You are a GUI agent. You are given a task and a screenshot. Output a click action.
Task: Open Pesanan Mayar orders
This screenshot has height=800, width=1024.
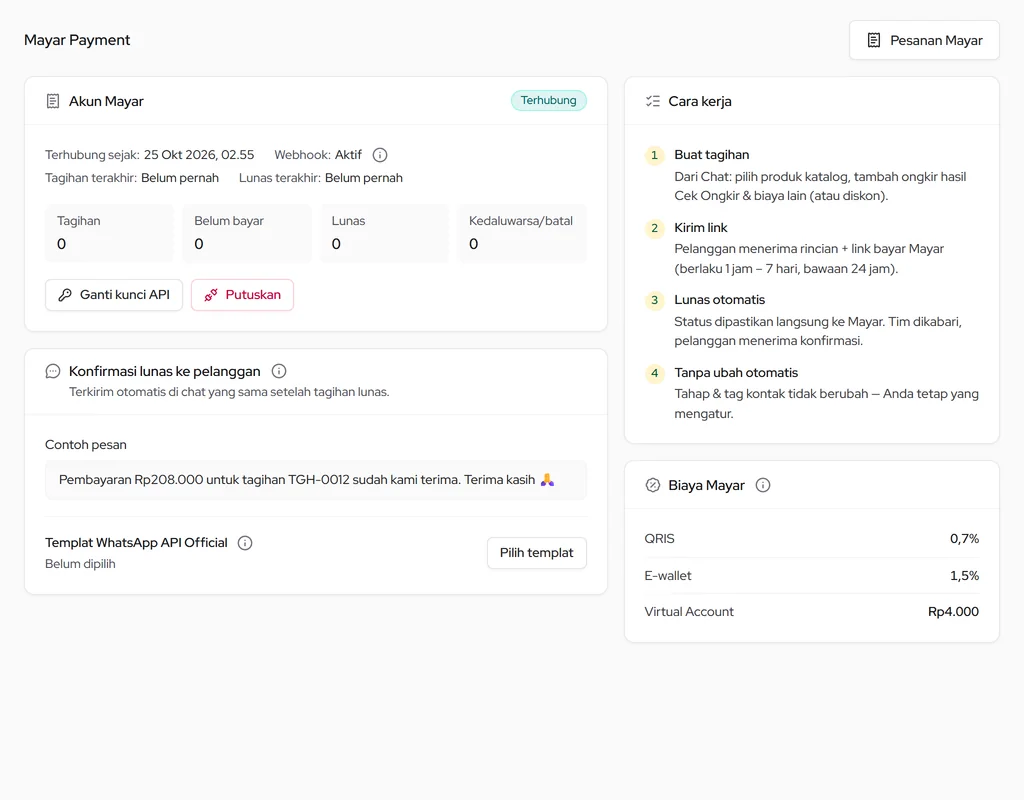pyautogui.click(x=924, y=40)
